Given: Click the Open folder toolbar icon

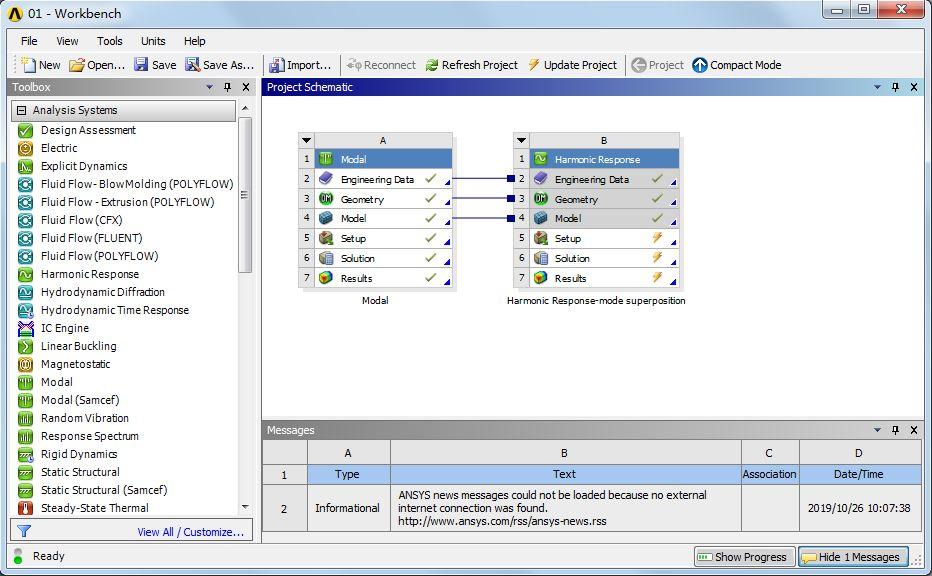Looking at the screenshot, I should (77, 65).
